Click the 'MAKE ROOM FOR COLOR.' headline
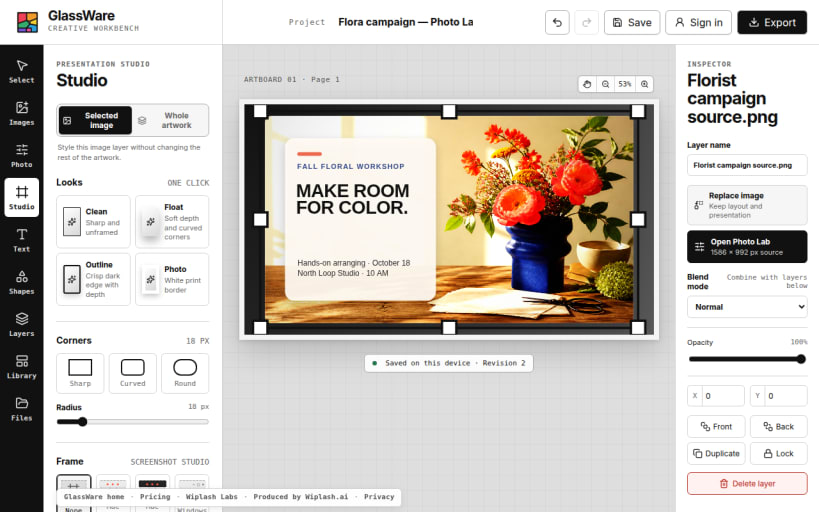The height and width of the screenshot is (512, 819). (x=353, y=199)
